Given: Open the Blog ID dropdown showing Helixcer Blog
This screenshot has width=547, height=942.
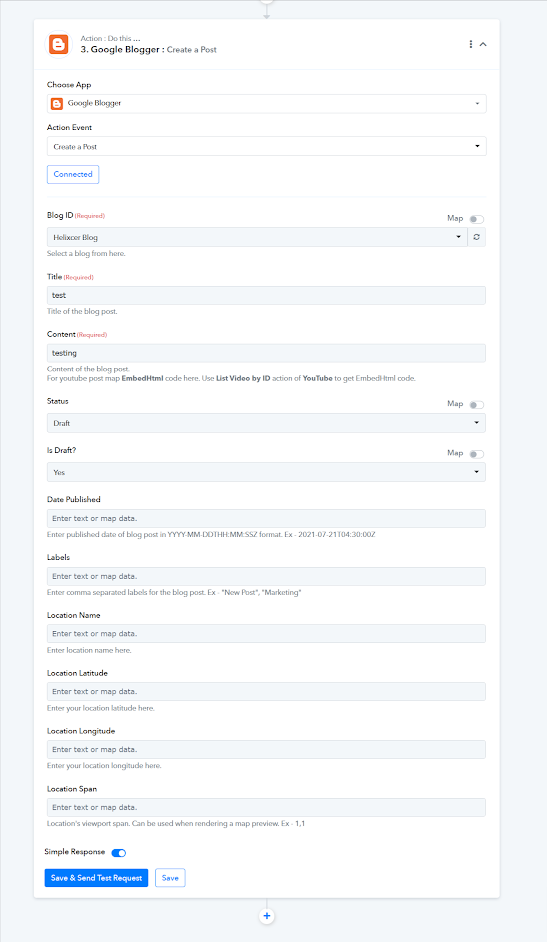Looking at the screenshot, I should coord(257,237).
